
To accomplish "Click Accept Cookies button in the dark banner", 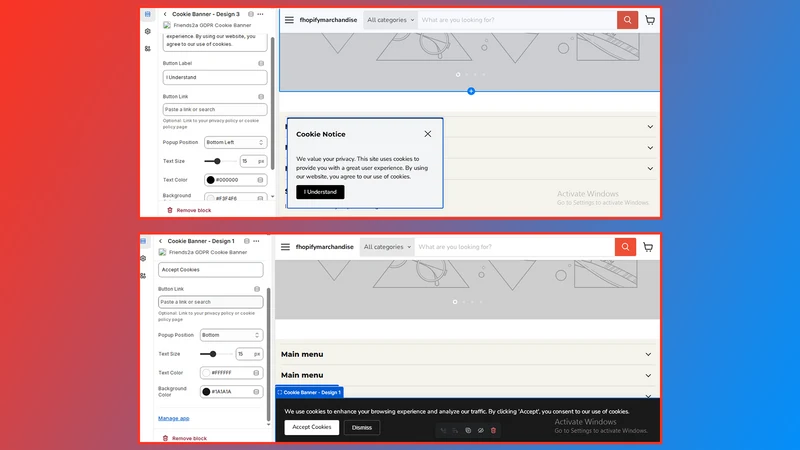I will click(312, 427).
